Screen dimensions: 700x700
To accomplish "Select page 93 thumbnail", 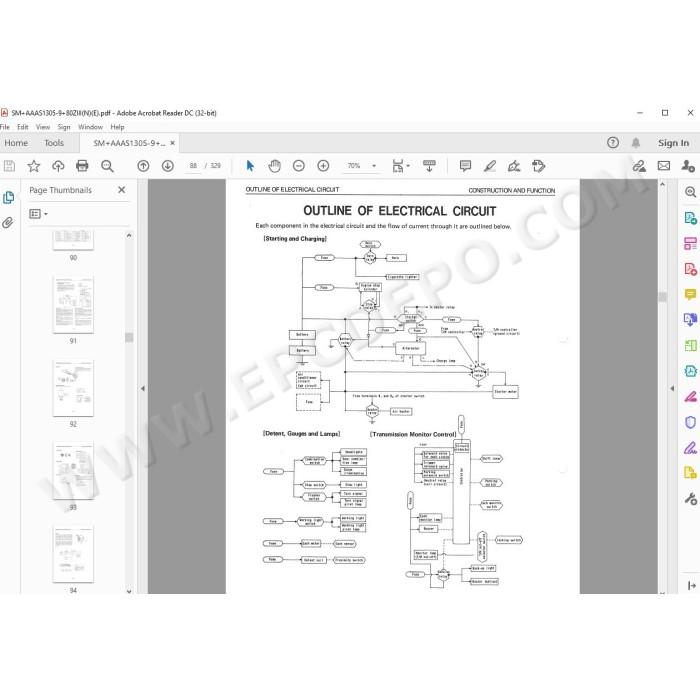I will point(73,471).
